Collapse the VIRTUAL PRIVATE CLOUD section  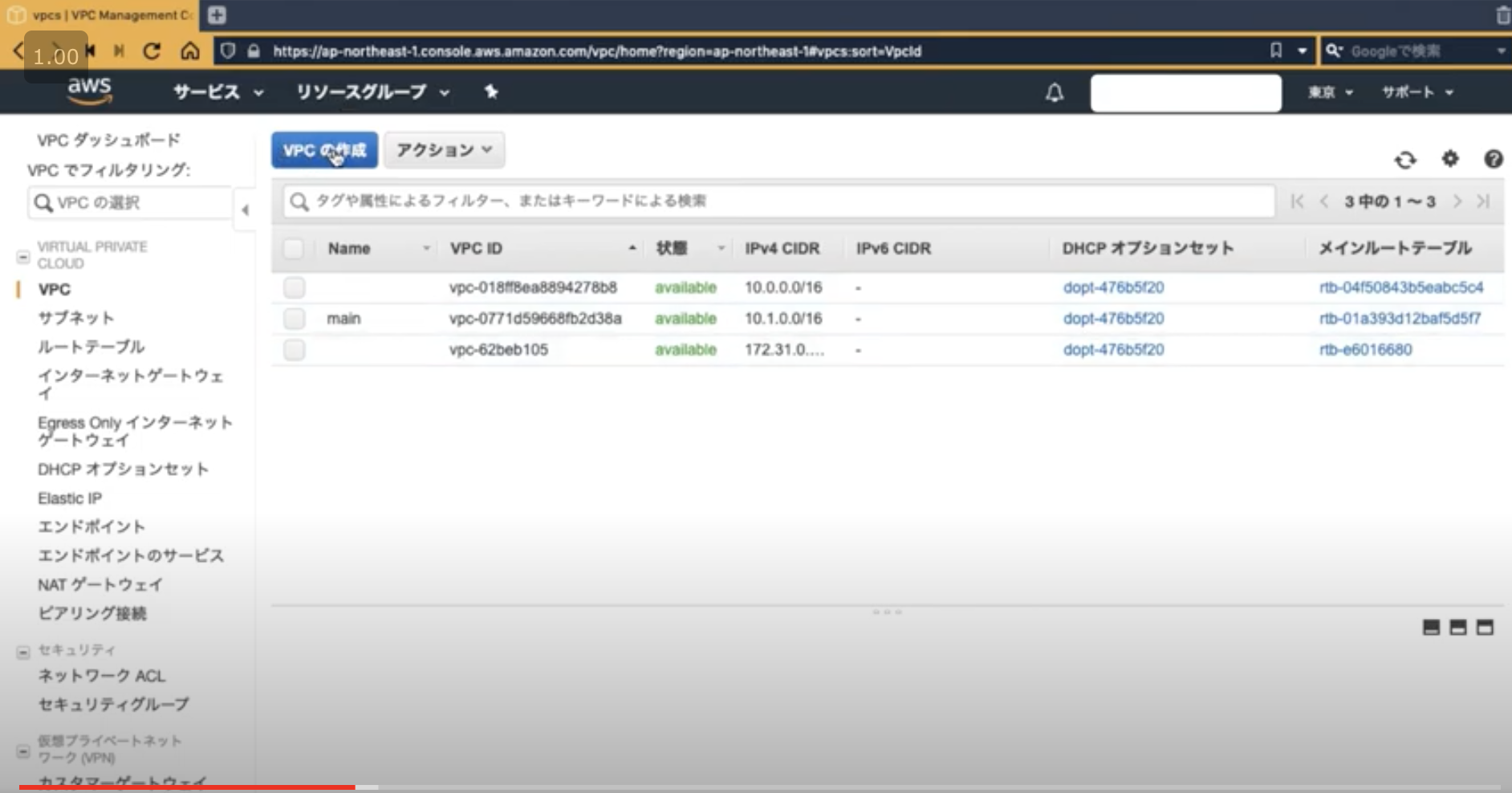23,257
